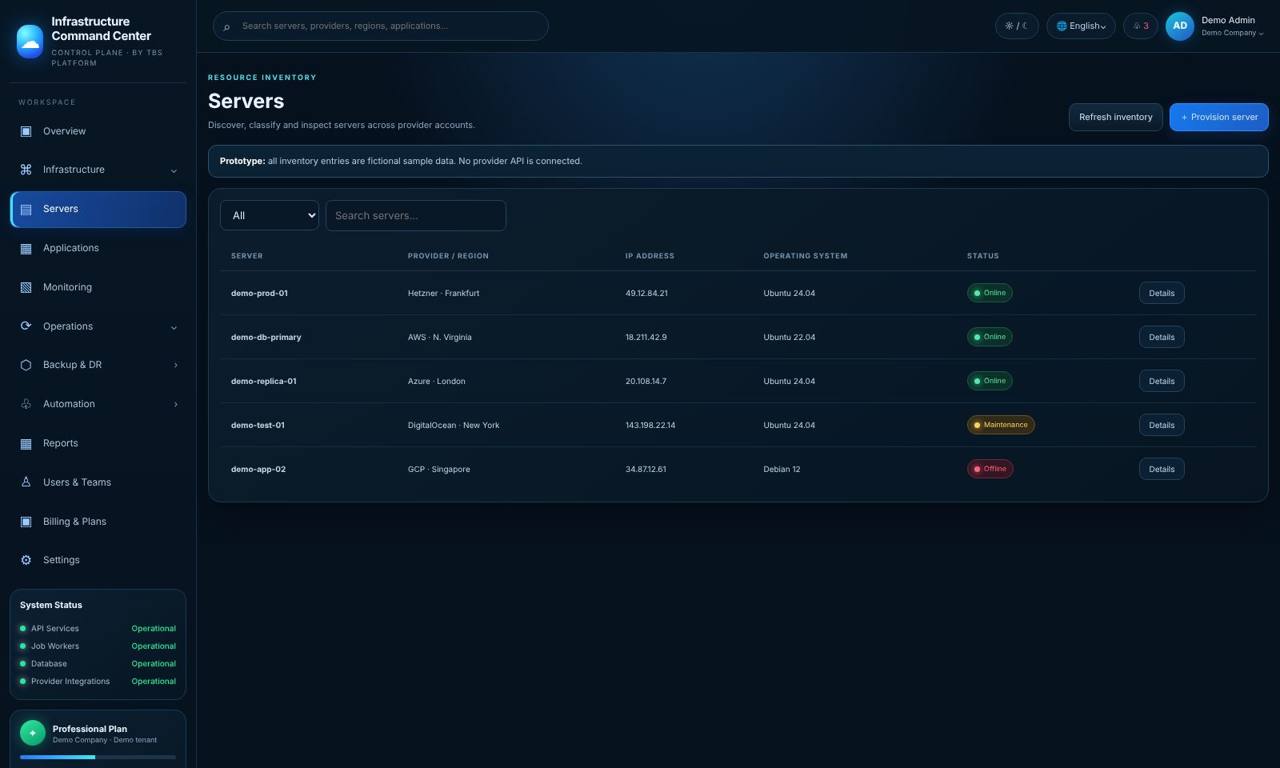The image size is (1280, 768).
Task: Open the All status filter dropdown
Action: coord(269,215)
